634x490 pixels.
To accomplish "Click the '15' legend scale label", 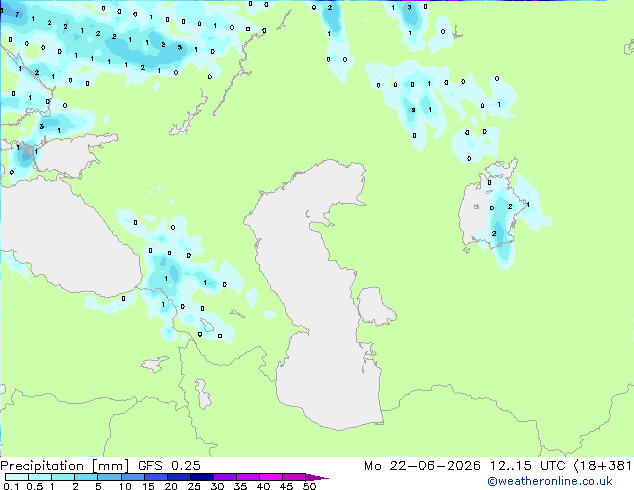I will [148, 486].
